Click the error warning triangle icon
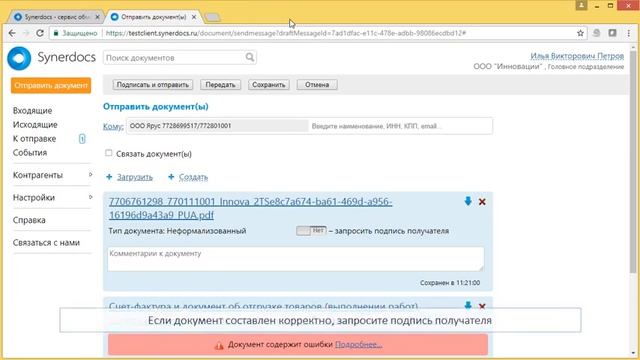This screenshot has width=640, height=360. (219, 345)
